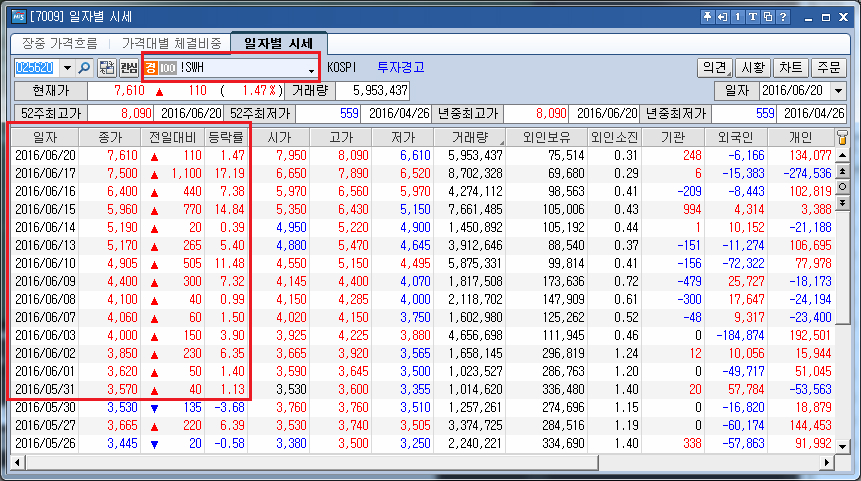
Task: Open the 투자경고 link
Action: (401, 67)
